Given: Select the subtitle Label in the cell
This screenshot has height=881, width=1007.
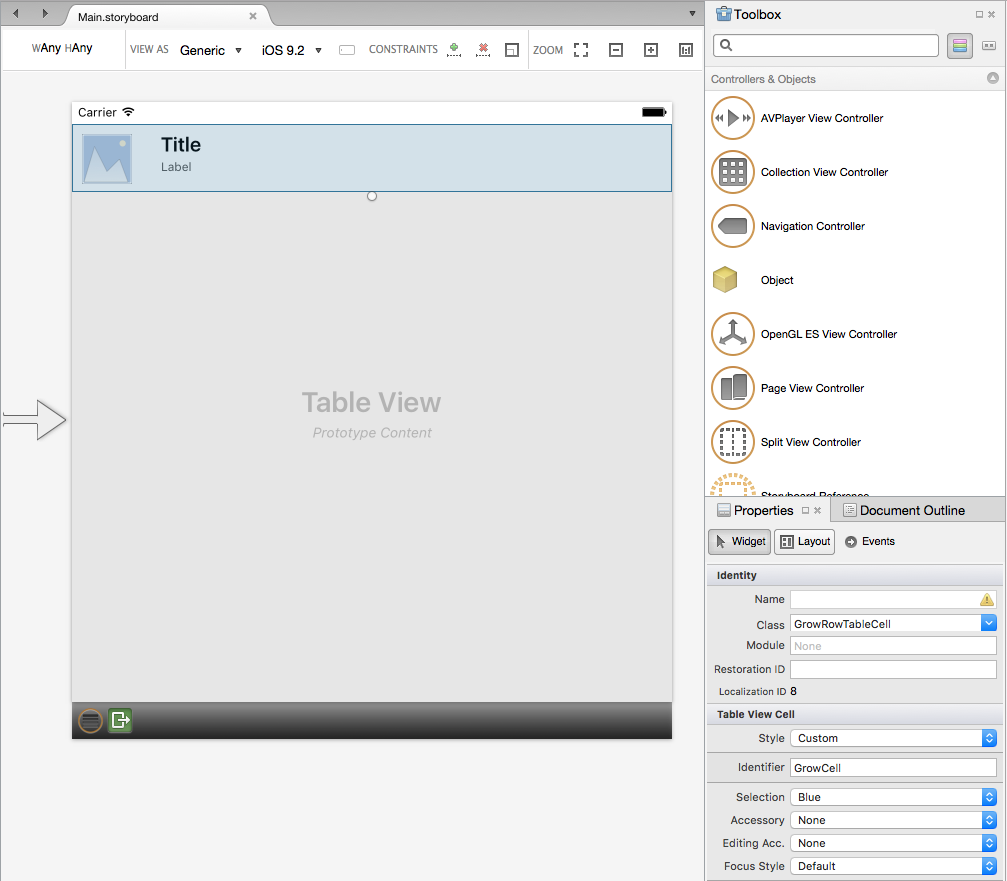Looking at the screenshot, I should click(176, 167).
